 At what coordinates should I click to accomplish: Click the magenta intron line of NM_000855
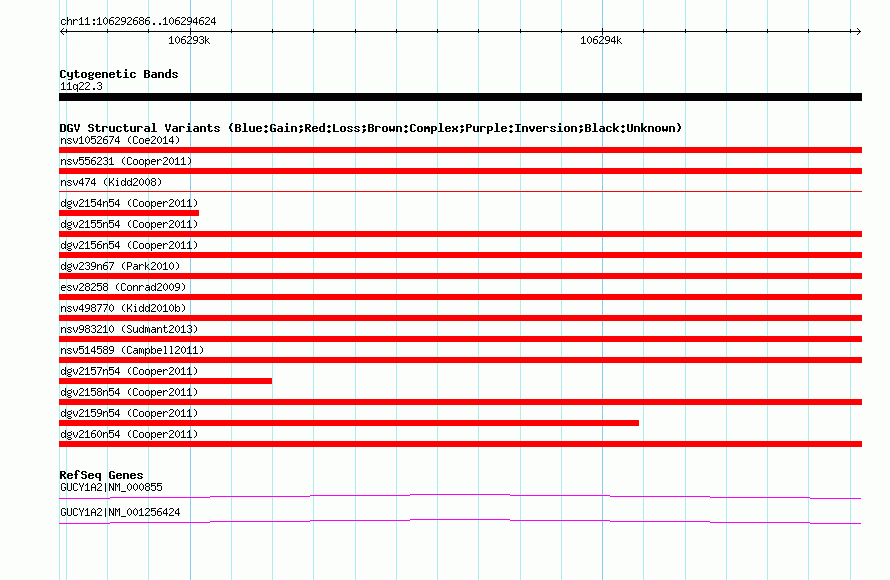pyautogui.click(x=460, y=497)
